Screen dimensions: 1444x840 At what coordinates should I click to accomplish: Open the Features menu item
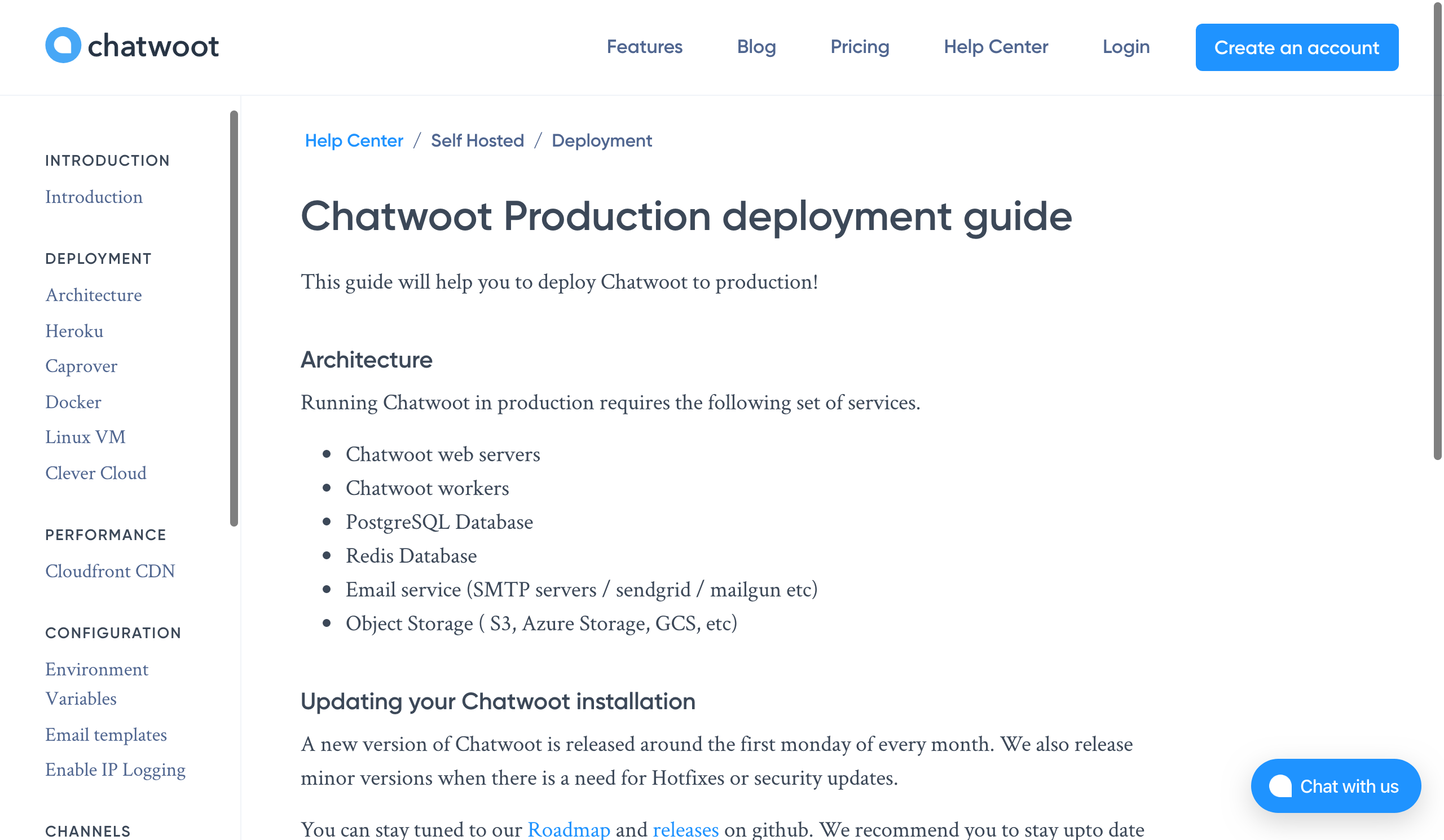645,47
